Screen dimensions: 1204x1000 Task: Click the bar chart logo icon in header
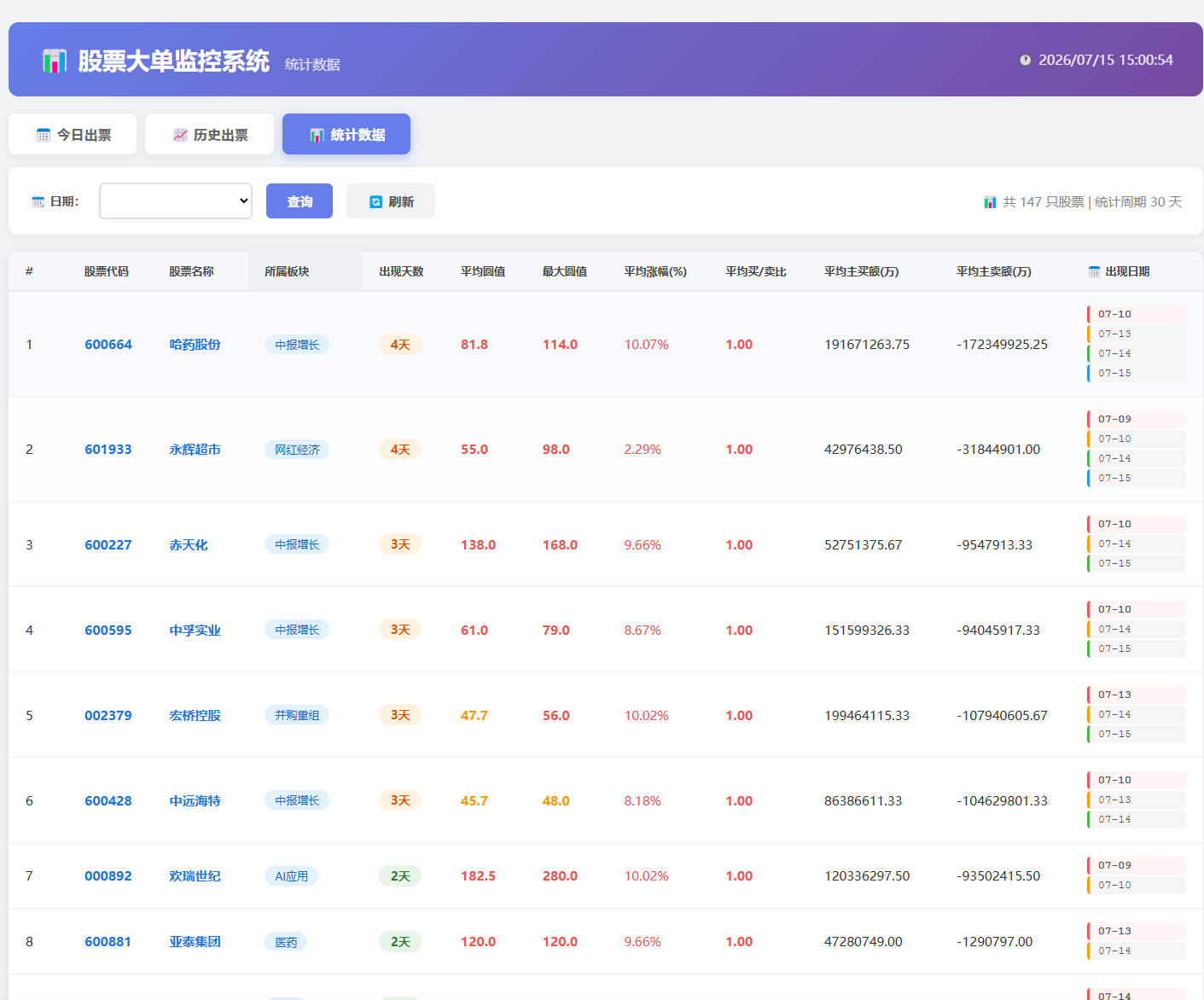pyautogui.click(x=54, y=61)
